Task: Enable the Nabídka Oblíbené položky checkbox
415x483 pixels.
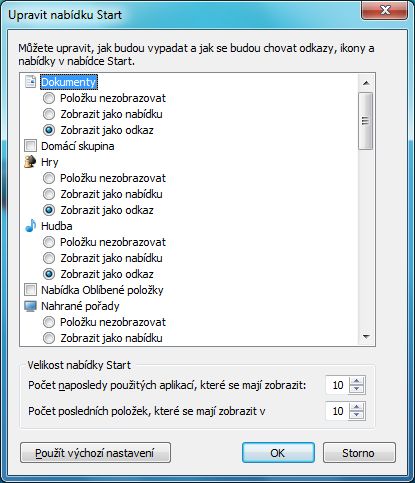Action: (x=30, y=290)
